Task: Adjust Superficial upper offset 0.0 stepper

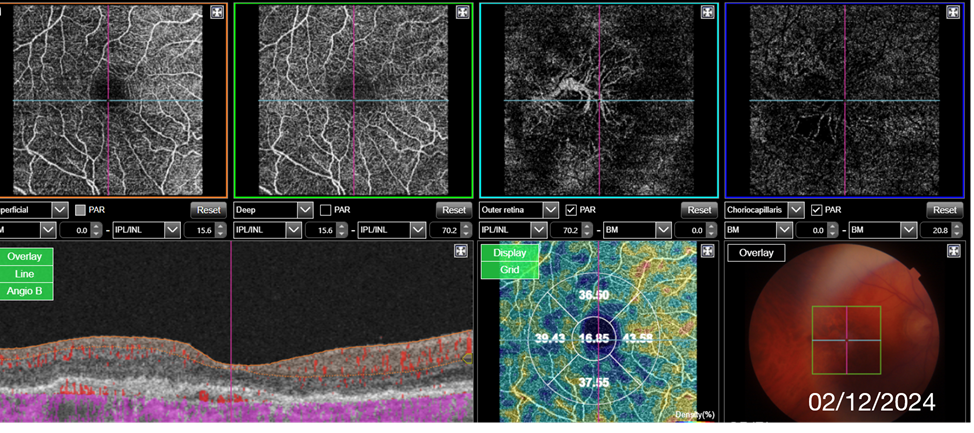Action: (96, 230)
